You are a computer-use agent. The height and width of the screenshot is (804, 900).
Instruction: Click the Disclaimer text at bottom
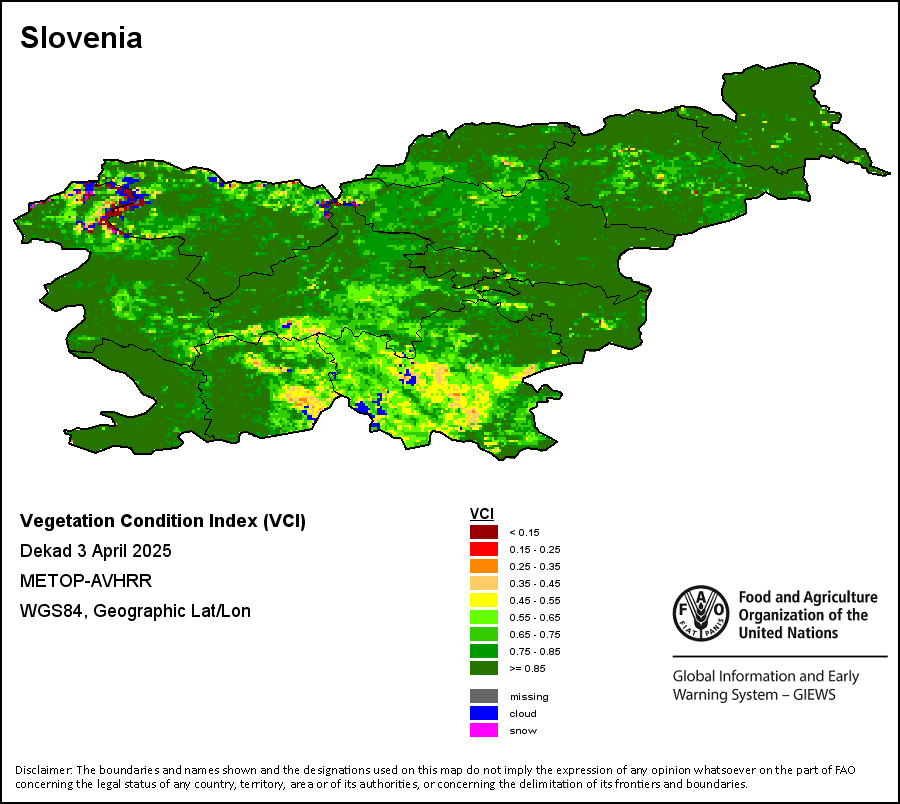pos(436,777)
